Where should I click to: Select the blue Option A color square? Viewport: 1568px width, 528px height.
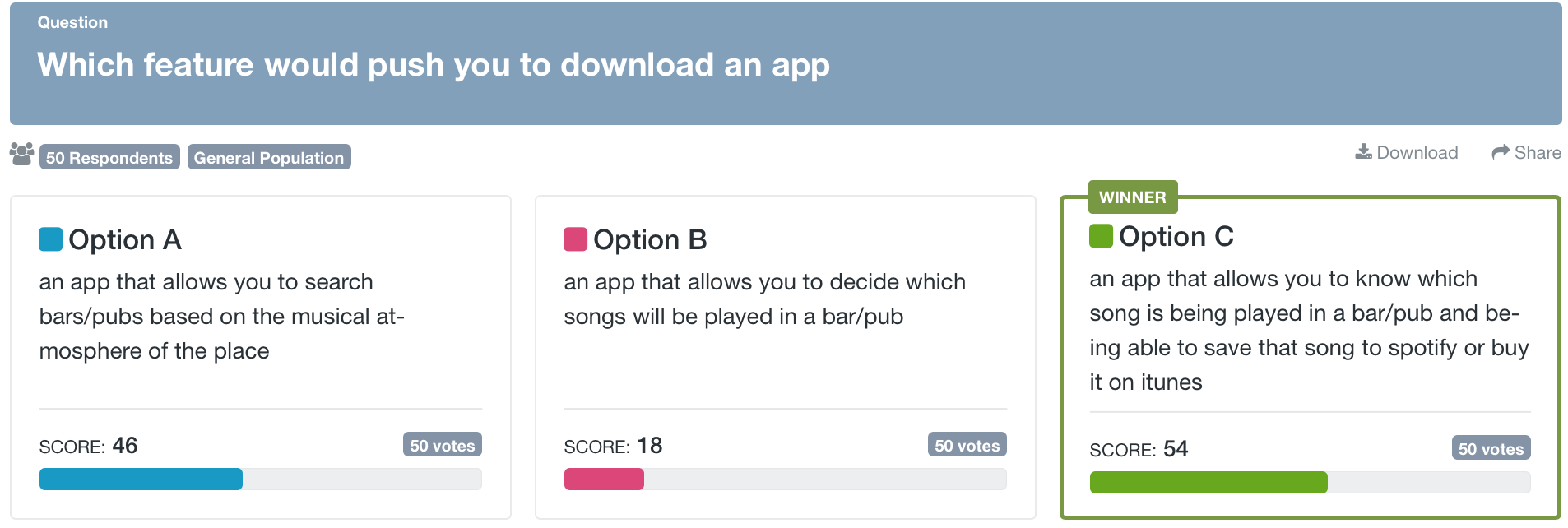pyautogui.click(x=51, y=239)
